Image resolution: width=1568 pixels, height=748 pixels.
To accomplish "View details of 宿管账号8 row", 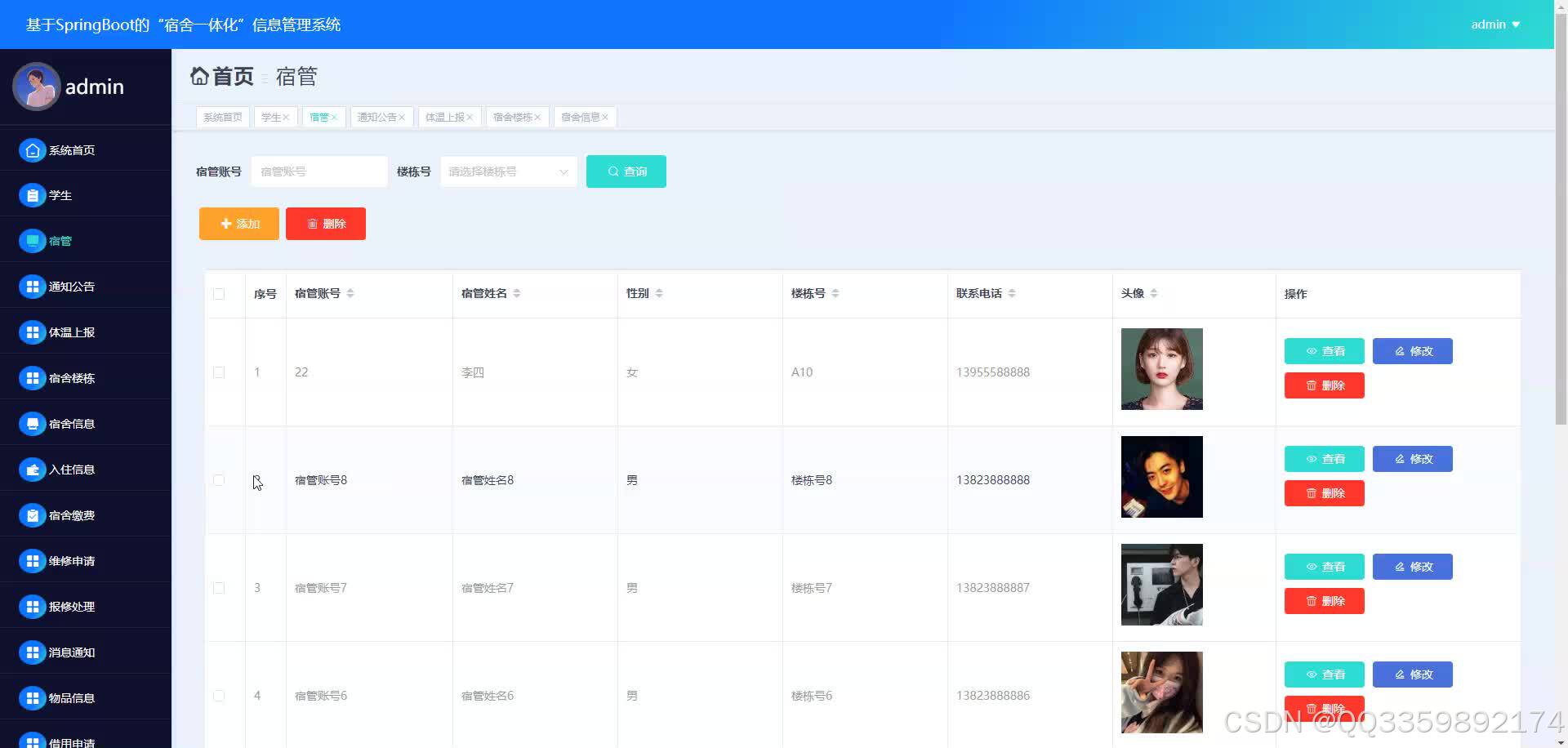I will (1325, 459).
